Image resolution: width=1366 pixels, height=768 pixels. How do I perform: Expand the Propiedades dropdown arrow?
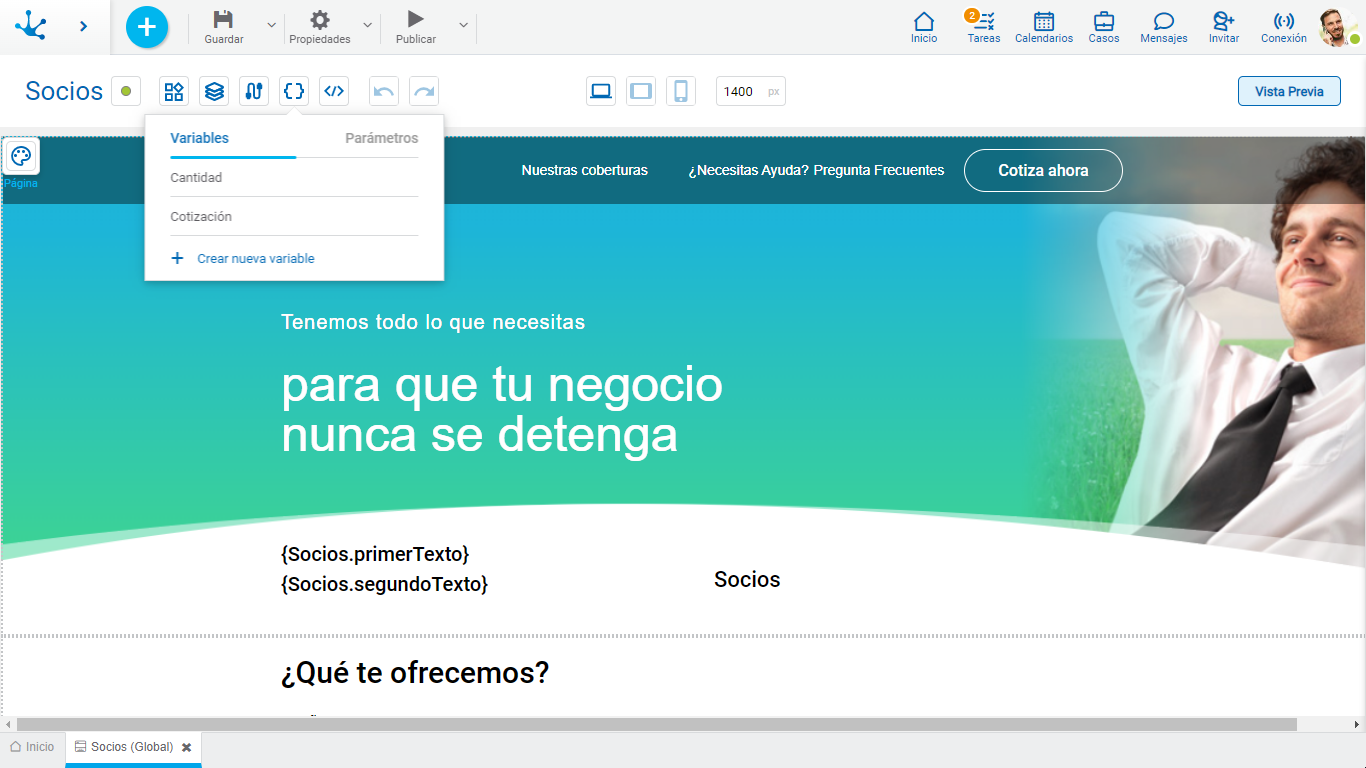pyautogui.click(x=367, y=25)
